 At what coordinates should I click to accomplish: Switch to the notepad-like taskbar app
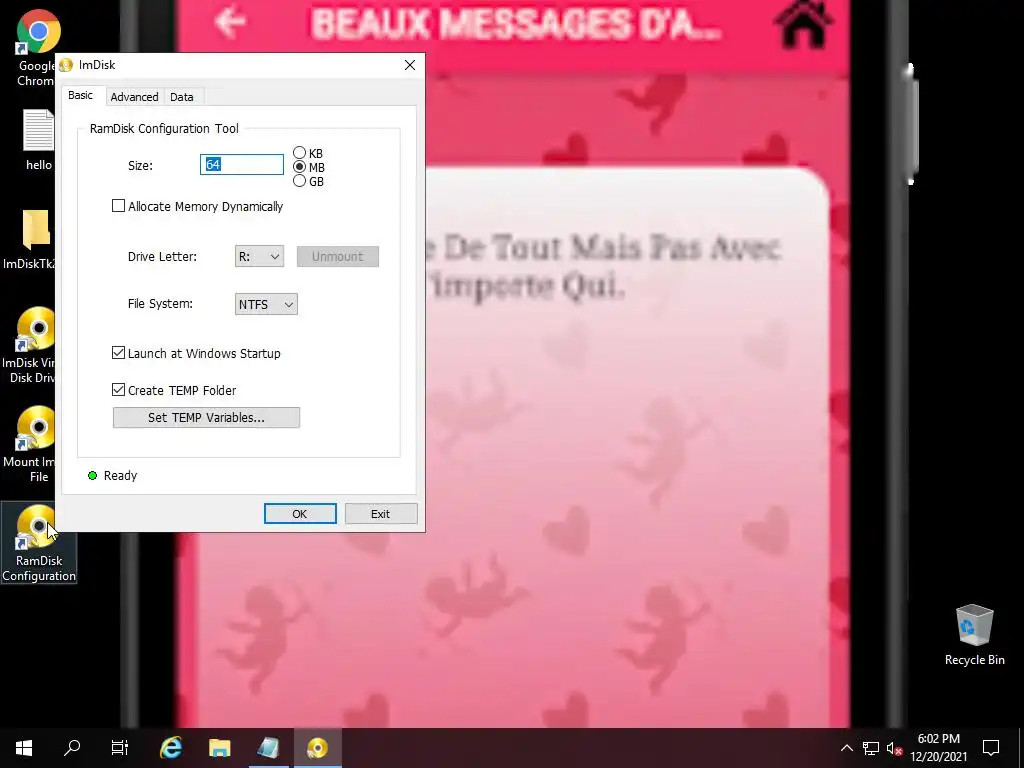coord(268,748)
